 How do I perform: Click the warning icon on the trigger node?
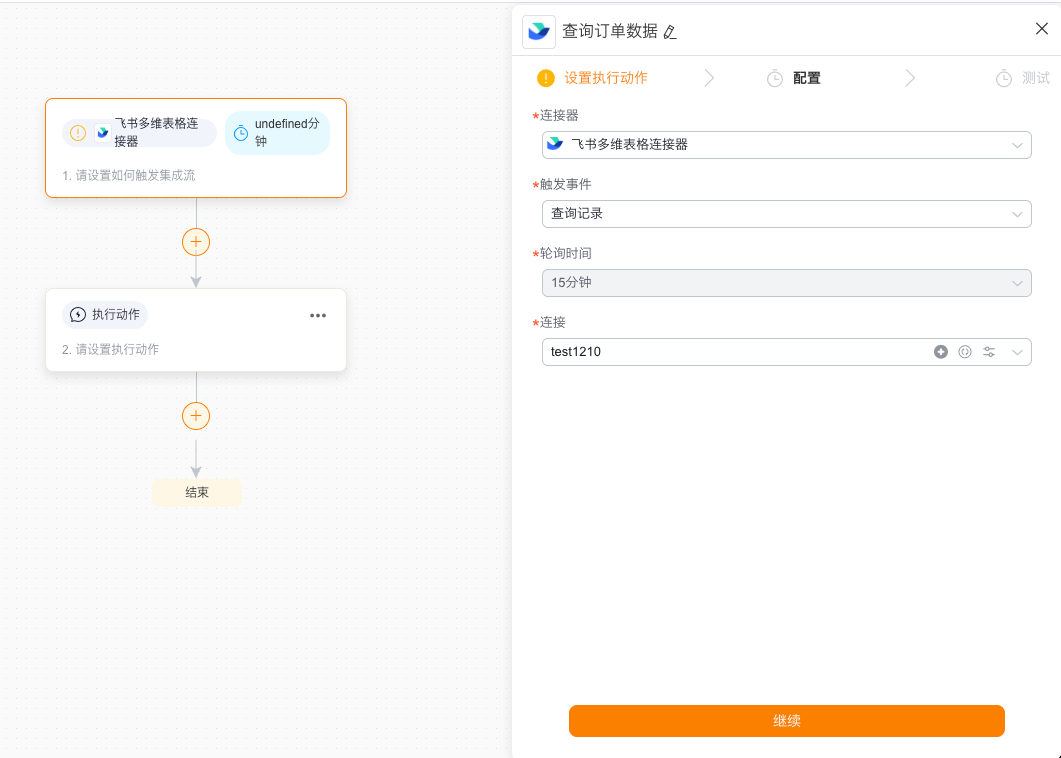point(78,133)
